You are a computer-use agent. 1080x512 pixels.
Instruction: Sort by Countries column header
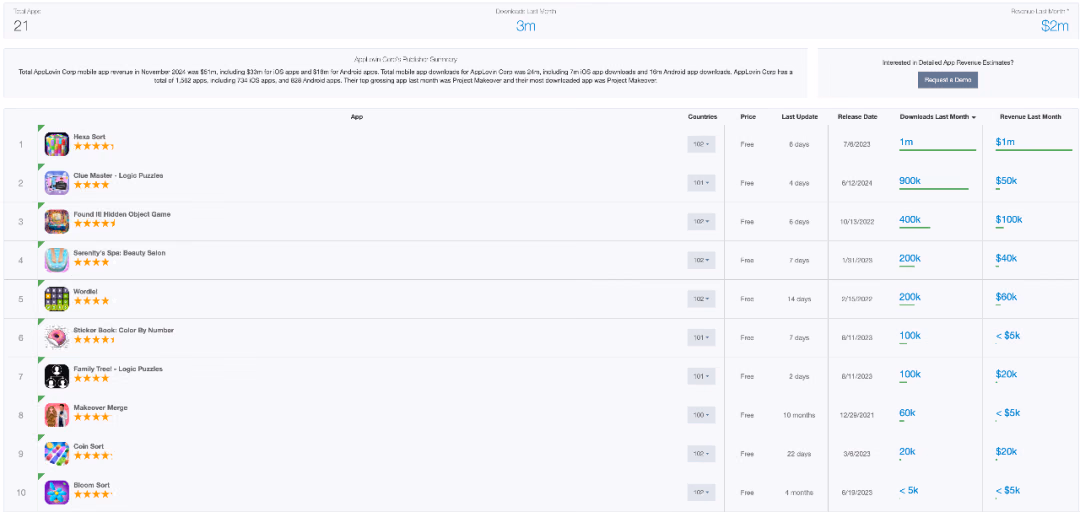(702, 116)
